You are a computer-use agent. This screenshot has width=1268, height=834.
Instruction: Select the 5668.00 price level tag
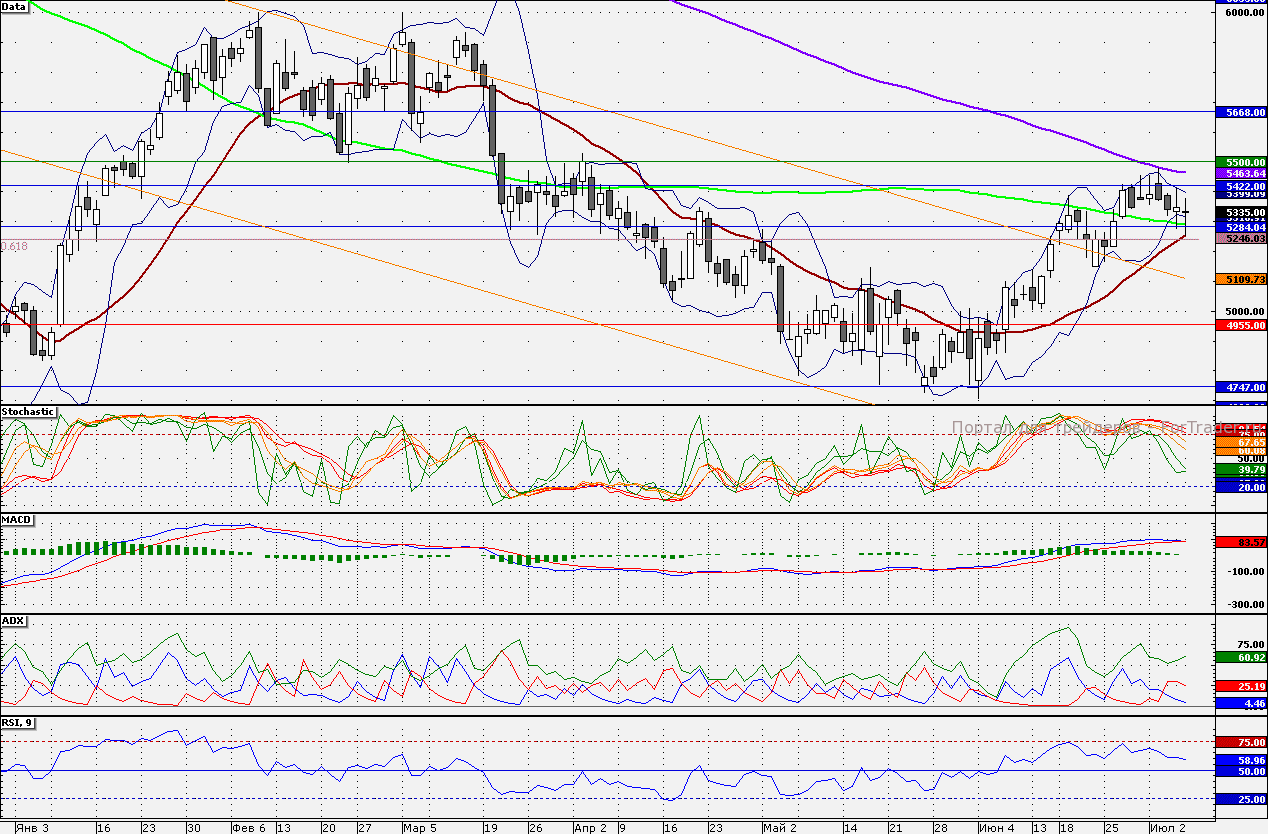1241,113
